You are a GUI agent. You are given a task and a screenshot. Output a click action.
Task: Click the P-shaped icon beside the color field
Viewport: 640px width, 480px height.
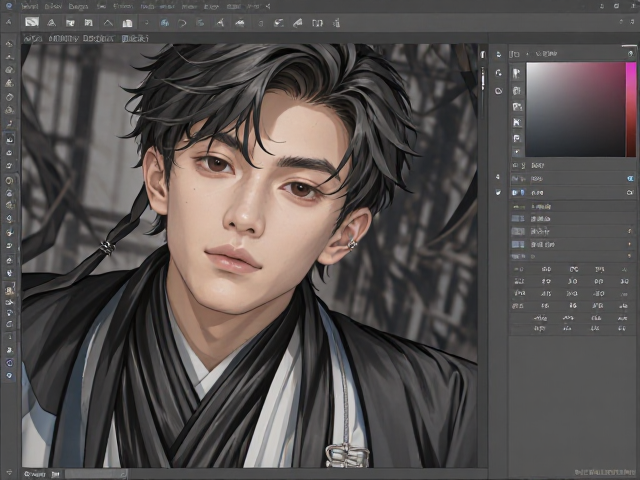517,138
